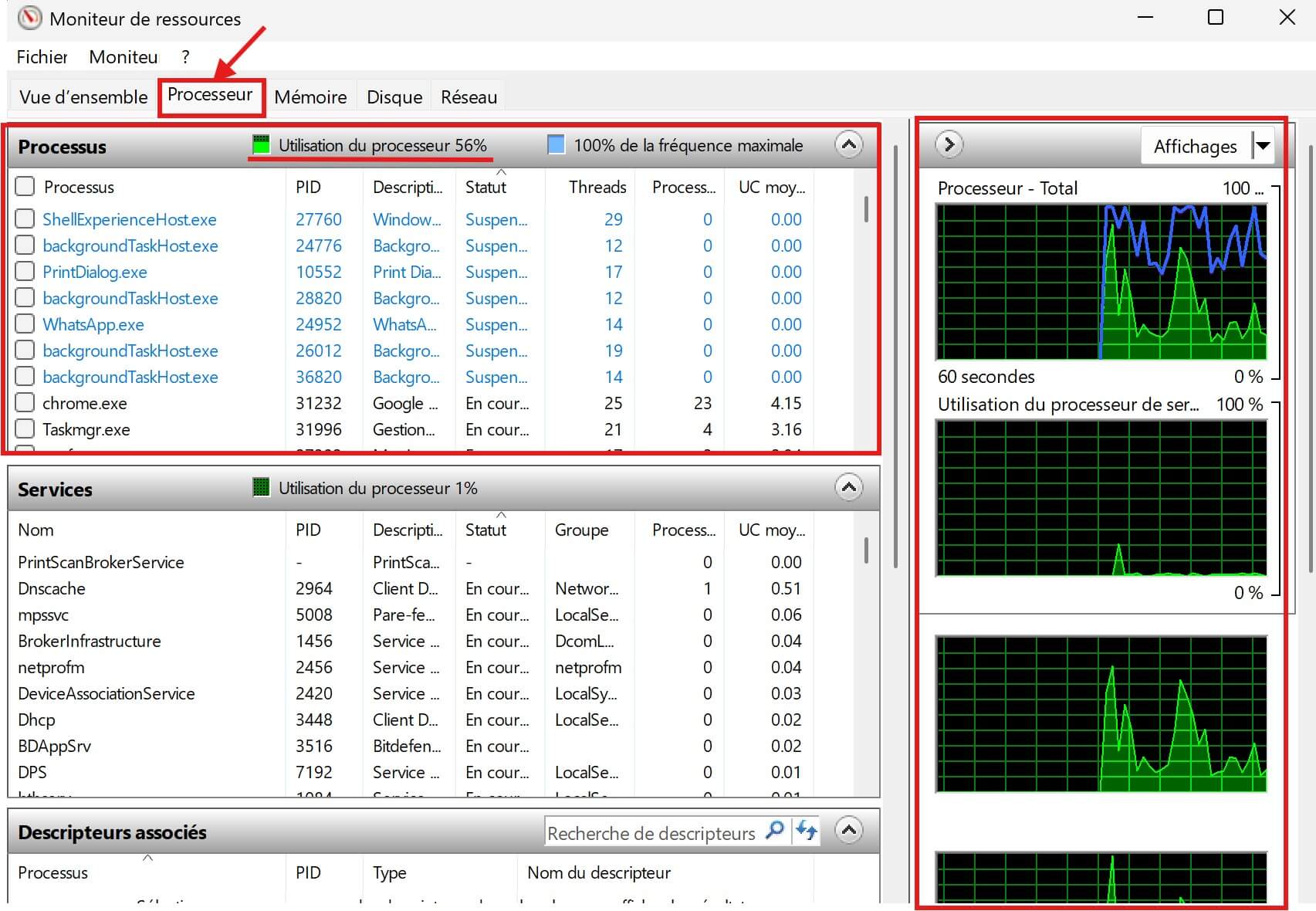The height and width of the screenshot is (911, 1316).
Task: Click the Processeur - Total graph
Action: (x=1101, y=282)
